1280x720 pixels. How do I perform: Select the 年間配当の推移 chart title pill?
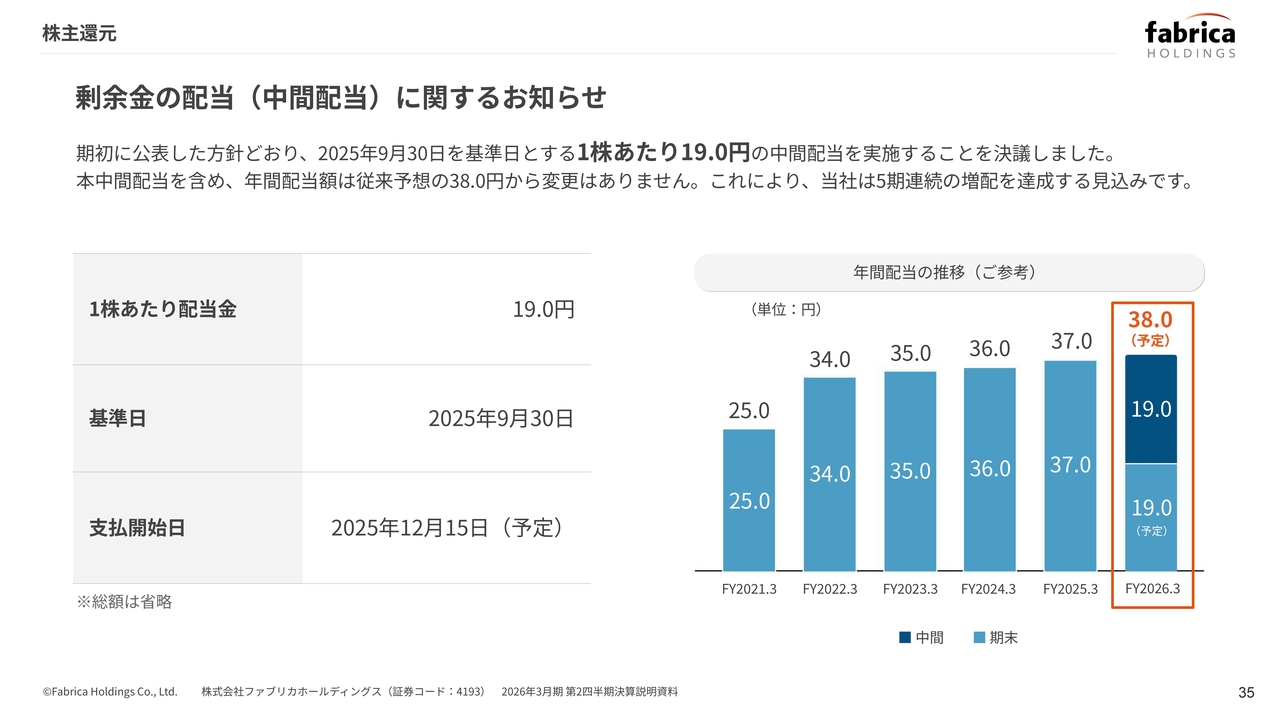(x=948, y=272)
